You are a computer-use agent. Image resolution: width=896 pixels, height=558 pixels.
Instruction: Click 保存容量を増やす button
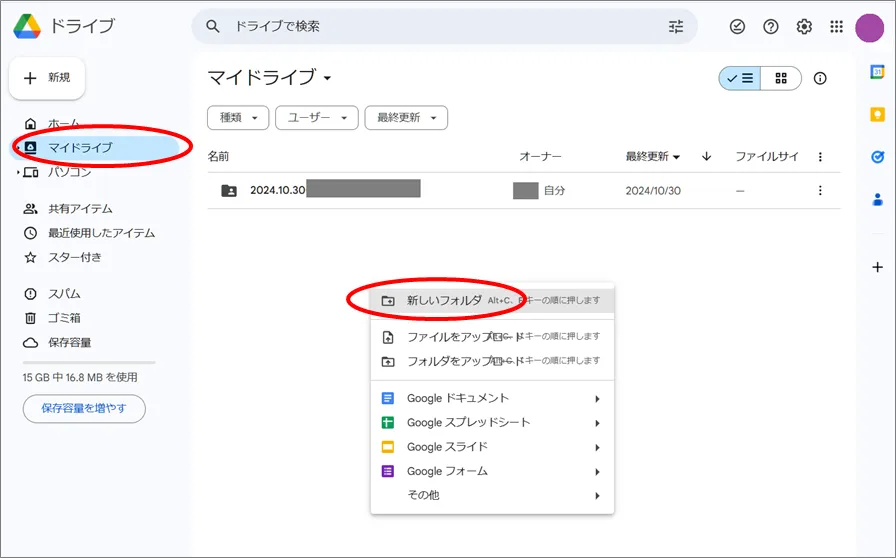[84, 408]
